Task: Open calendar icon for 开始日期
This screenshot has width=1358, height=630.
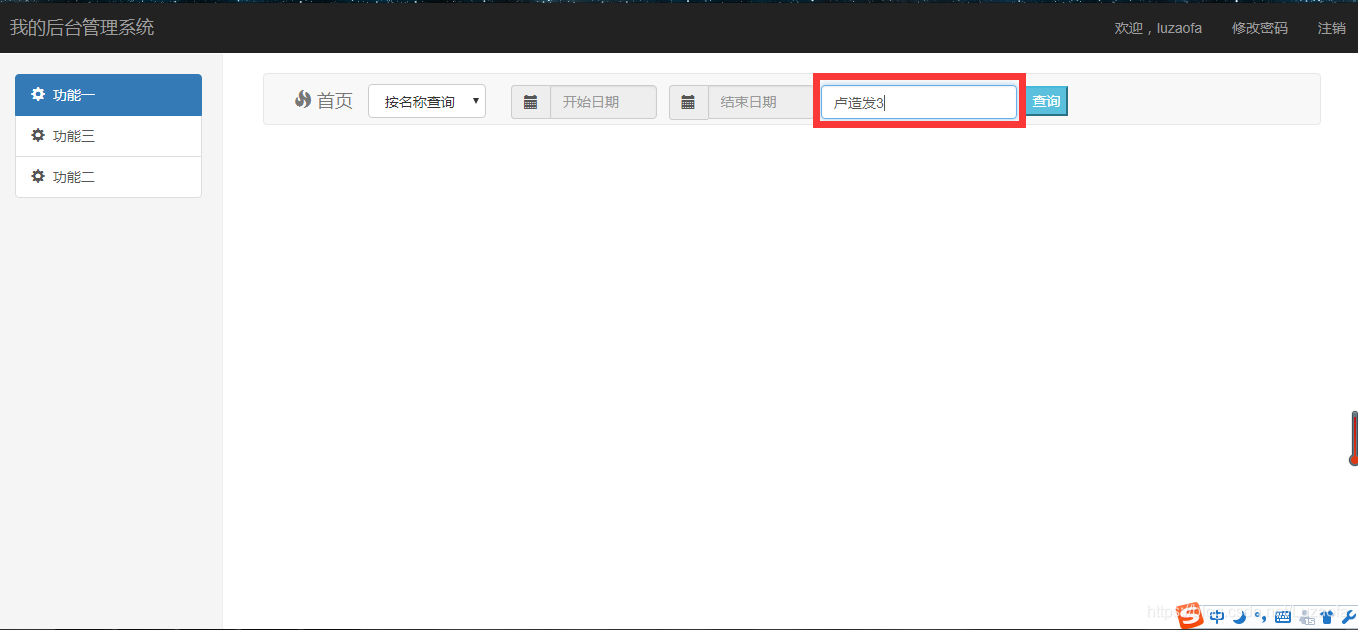Action: (531, 102)
